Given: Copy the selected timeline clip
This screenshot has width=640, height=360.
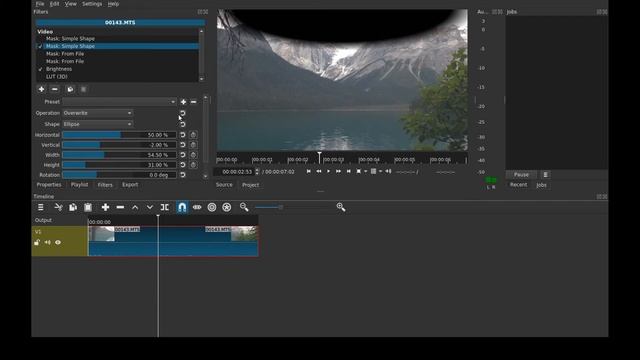Looking at the screenshot, I should pyautogui.click(x=73, y=207).
